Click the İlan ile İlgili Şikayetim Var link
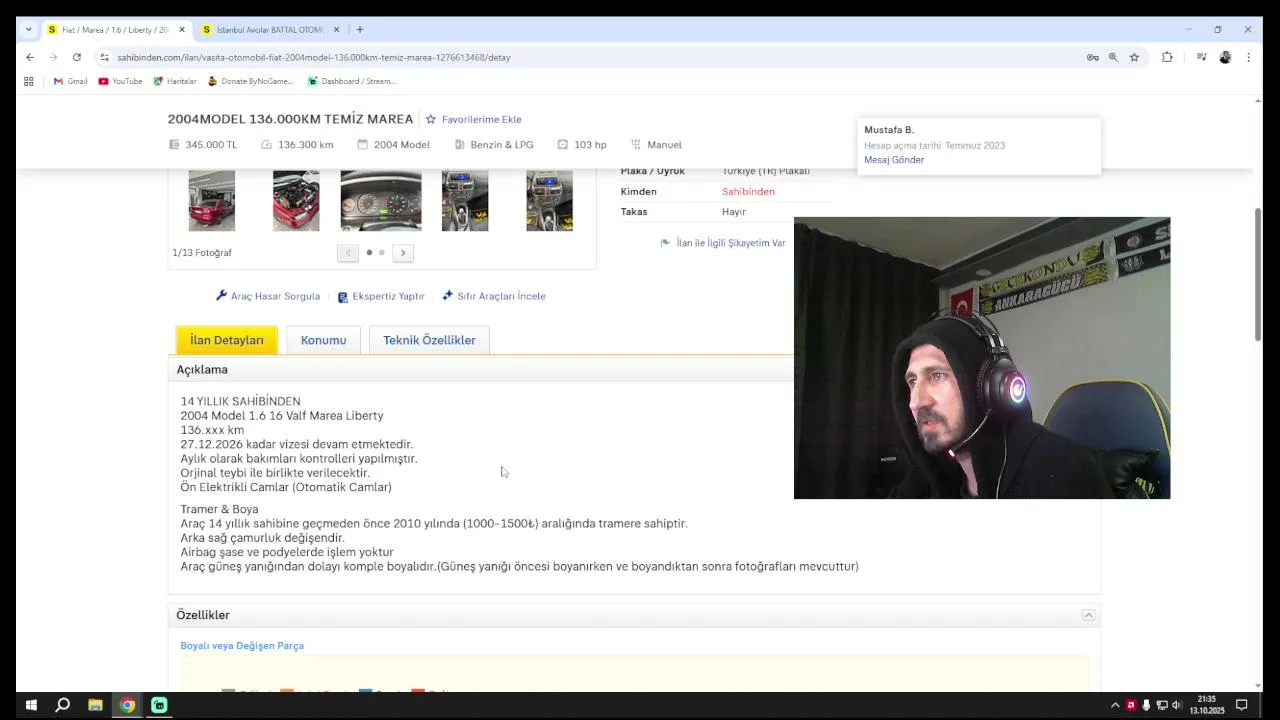This screenshot has height=720, width=1280. (x=723, y=243)
